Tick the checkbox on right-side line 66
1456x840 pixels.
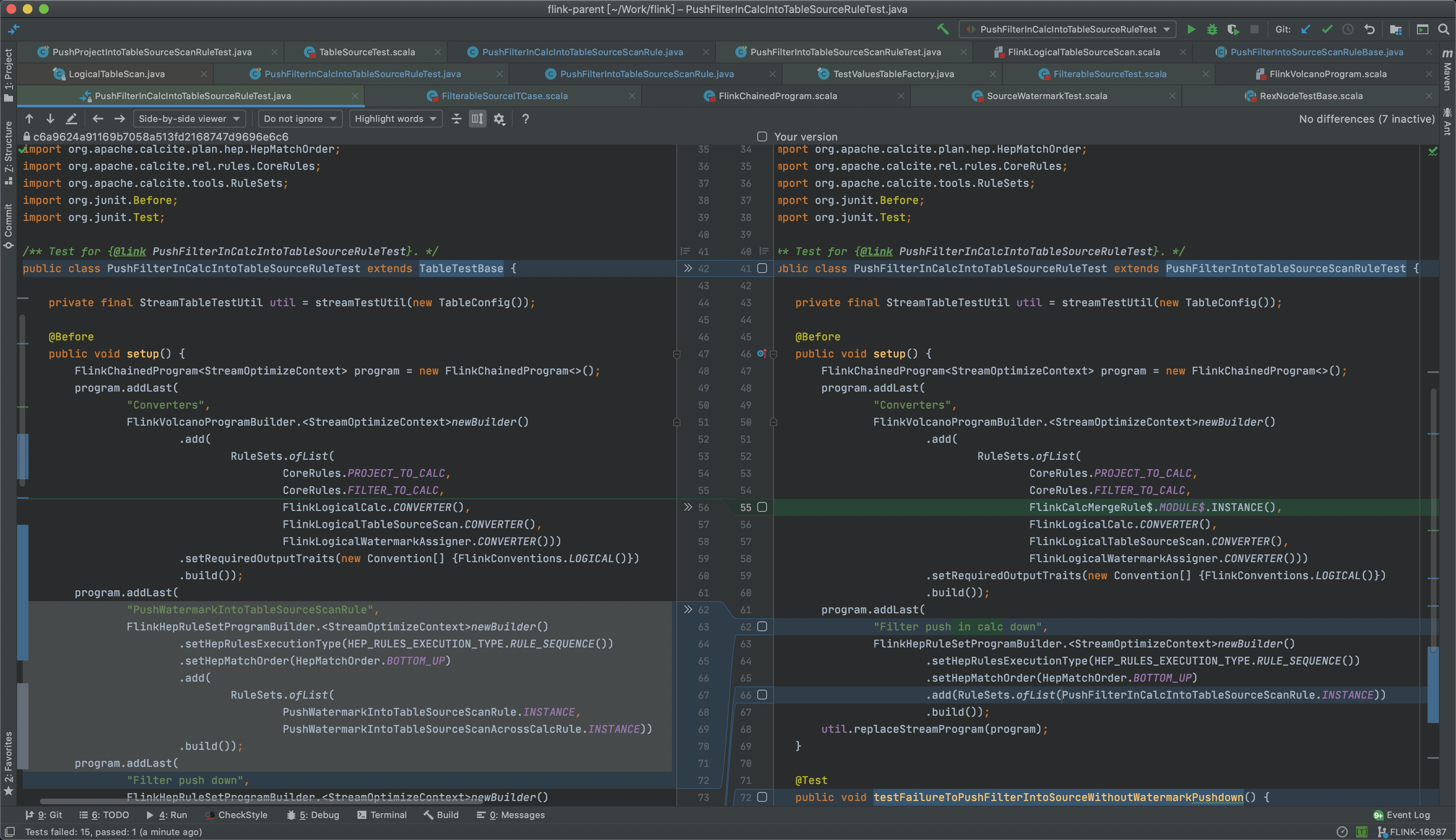click(762, 695)
